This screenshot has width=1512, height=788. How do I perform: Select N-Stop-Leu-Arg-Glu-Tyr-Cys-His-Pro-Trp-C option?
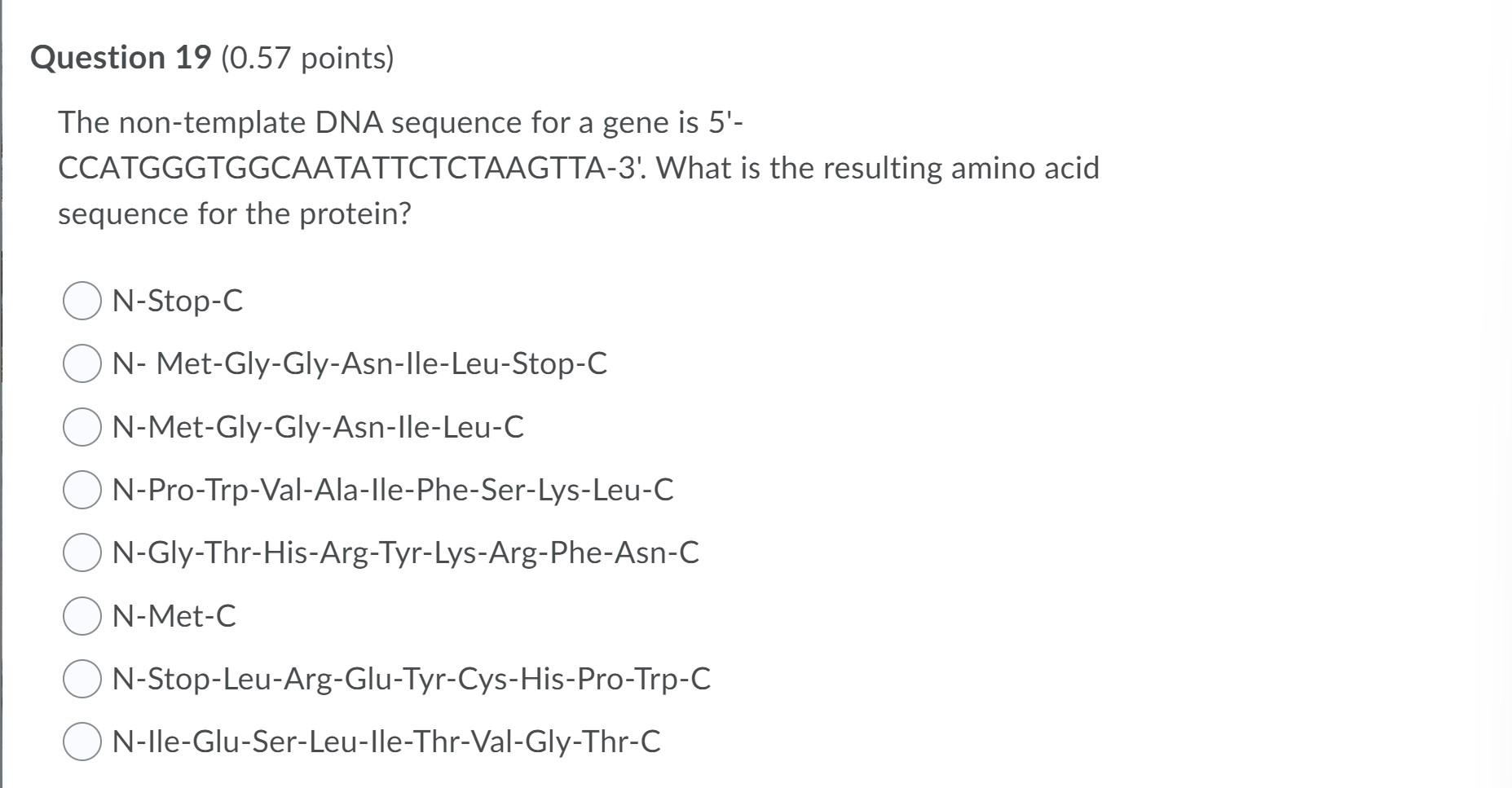click(82, 680)
